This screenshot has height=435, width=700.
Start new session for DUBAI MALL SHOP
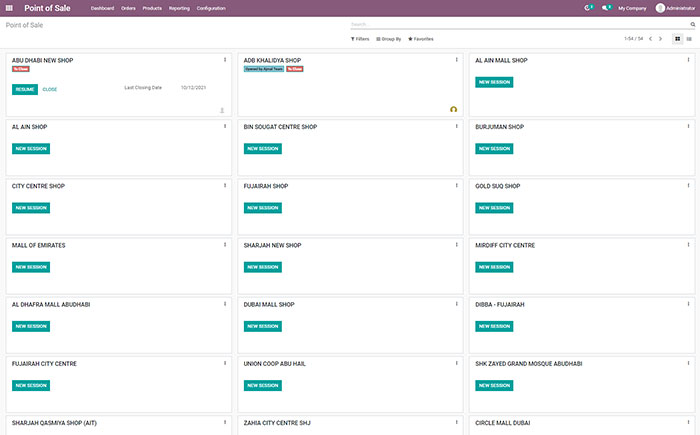[x=262, y=326]
